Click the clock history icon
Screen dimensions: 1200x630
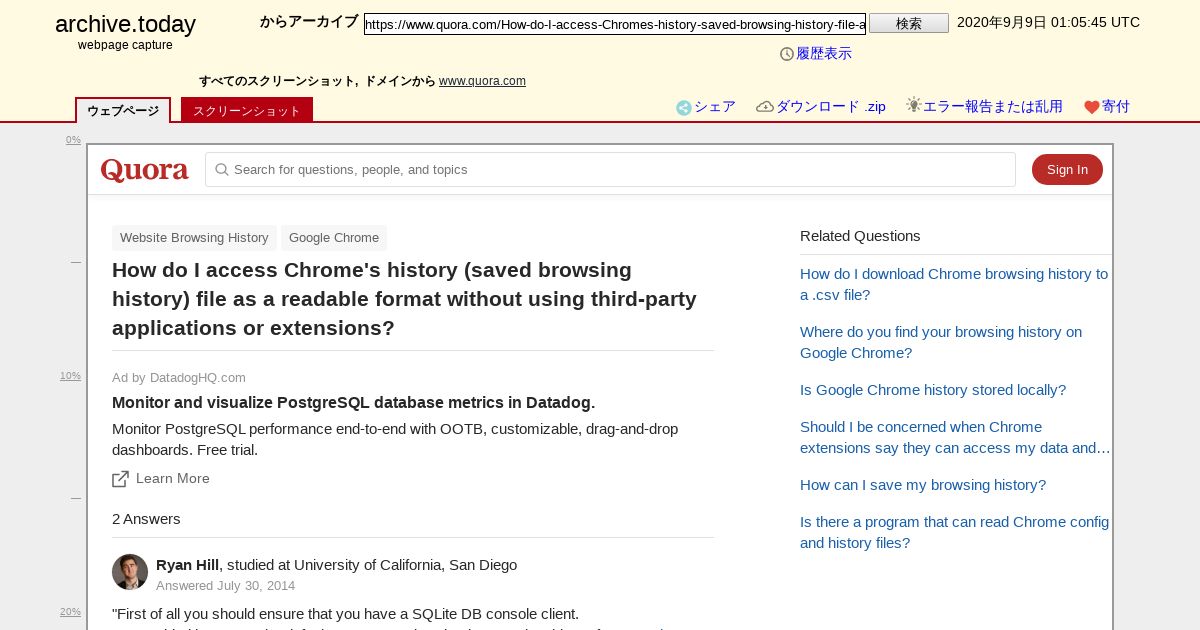pos(787,54)
